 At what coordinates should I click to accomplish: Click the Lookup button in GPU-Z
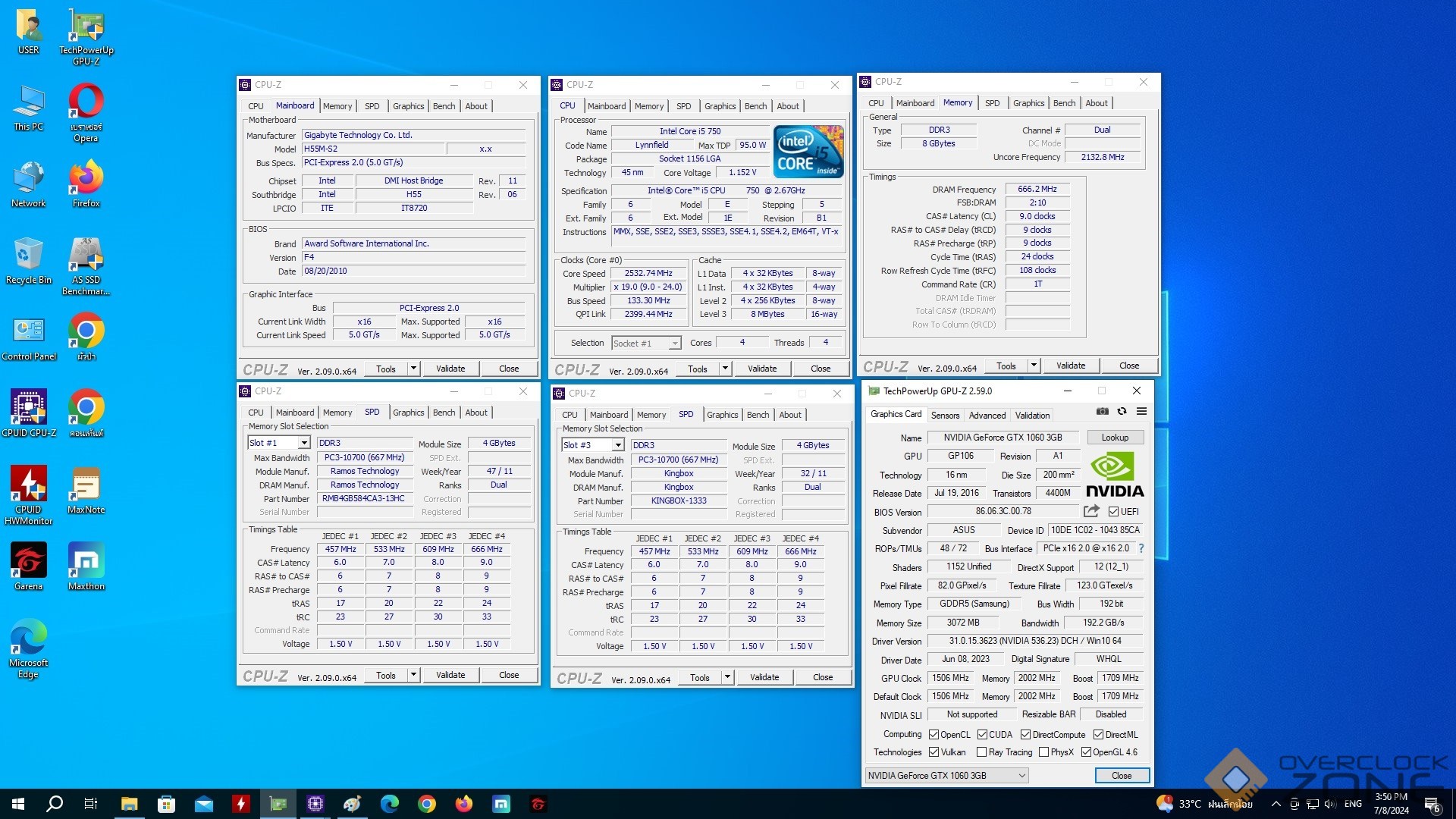click(x=1115, y=438)
